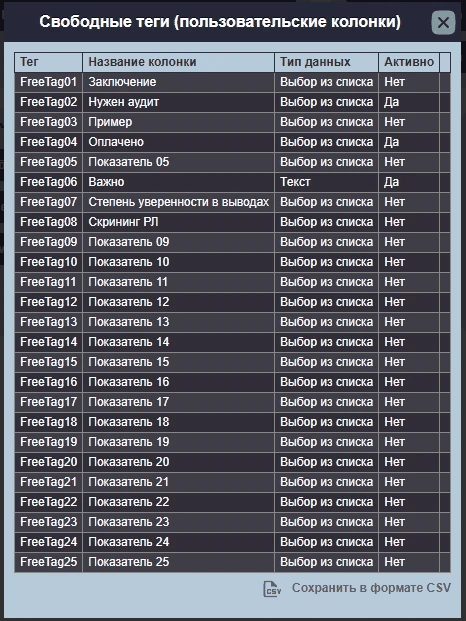The height and width of the screenshot is (621, 466).
Task: Select the Нужен аудит column name cell
Action: 178,102
